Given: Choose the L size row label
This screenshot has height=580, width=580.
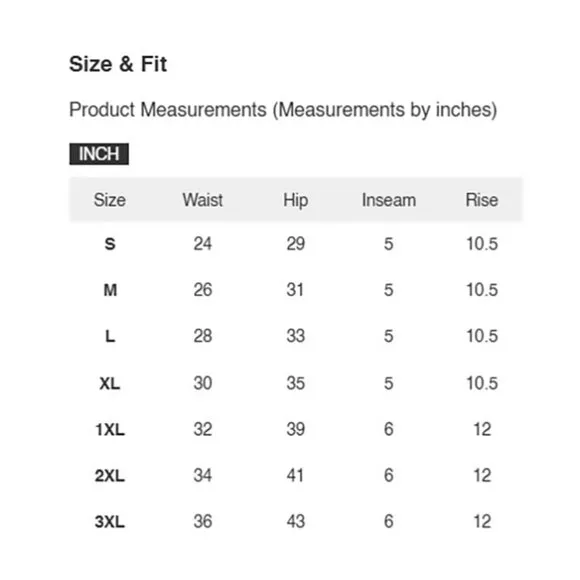Looking at the screenshot, I should [110, 336].
